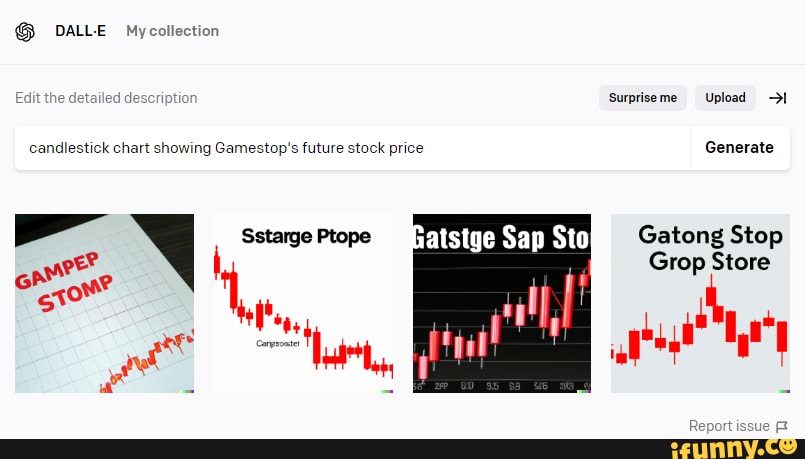Click color signature on Gatstge Sap image
Screen dimensions: 805x459
pyautogui.click(x=583, y=390)
